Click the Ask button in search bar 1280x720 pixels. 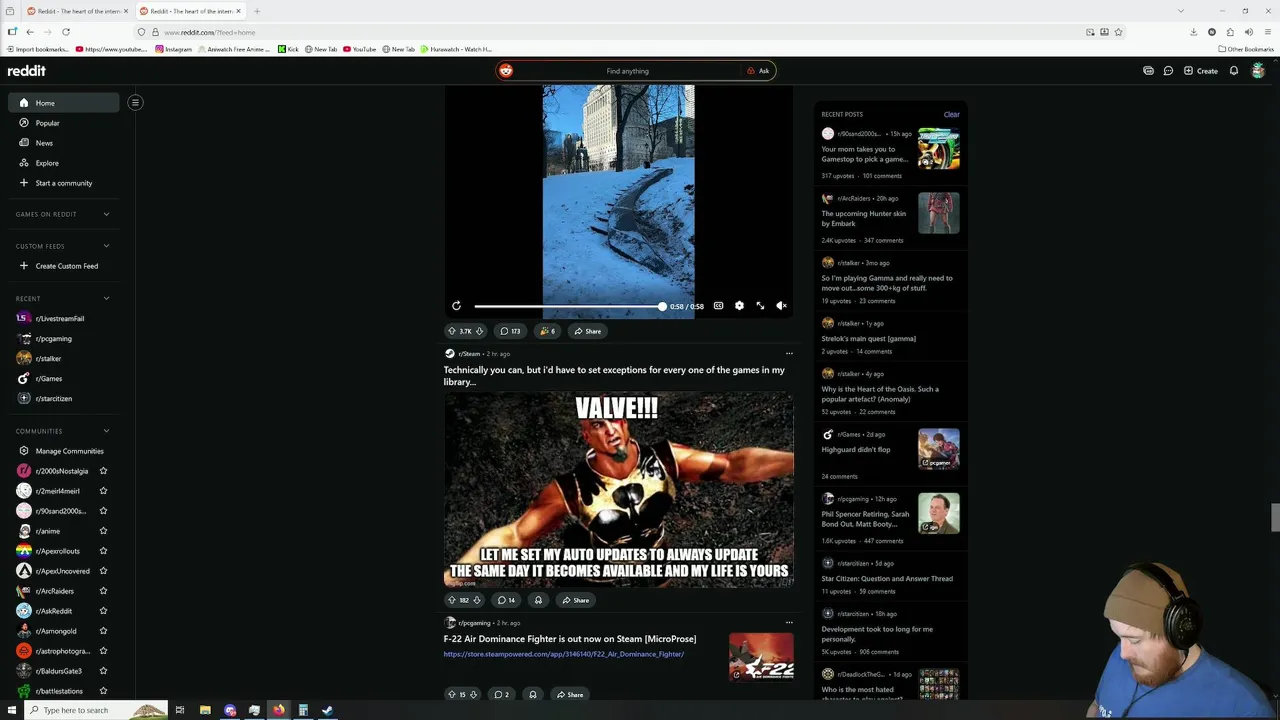tap(758, 71)
